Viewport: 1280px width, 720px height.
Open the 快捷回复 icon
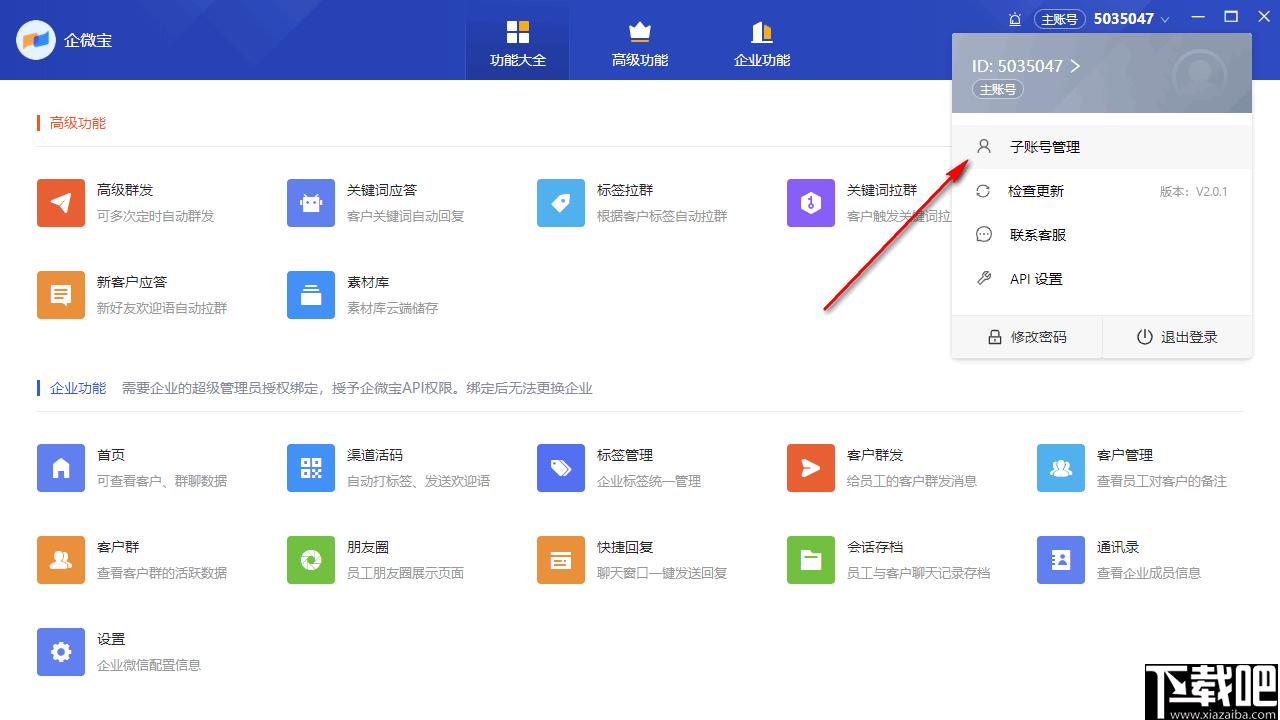561,560
